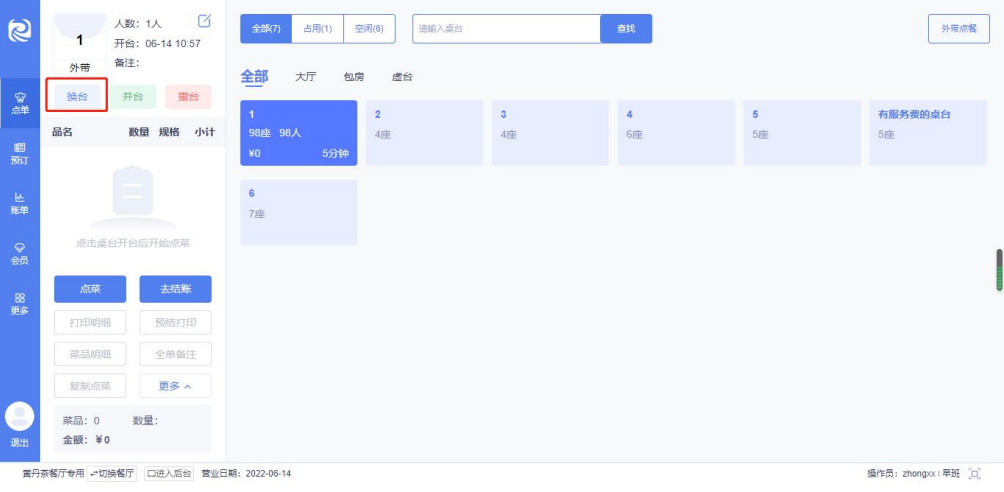1004x492 pixels.
Task: Go to 预订 reservations in sidebar
Action: tap(20, 154)
